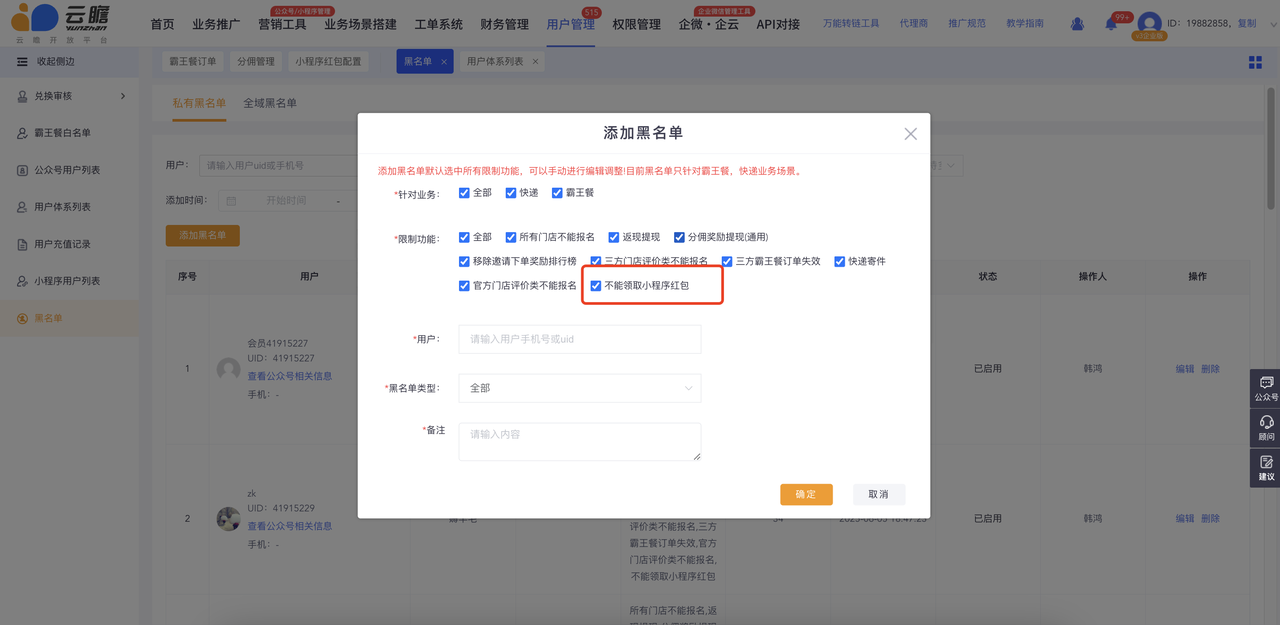Open the grid layout icon at top right

click(x=1255, y=62)
